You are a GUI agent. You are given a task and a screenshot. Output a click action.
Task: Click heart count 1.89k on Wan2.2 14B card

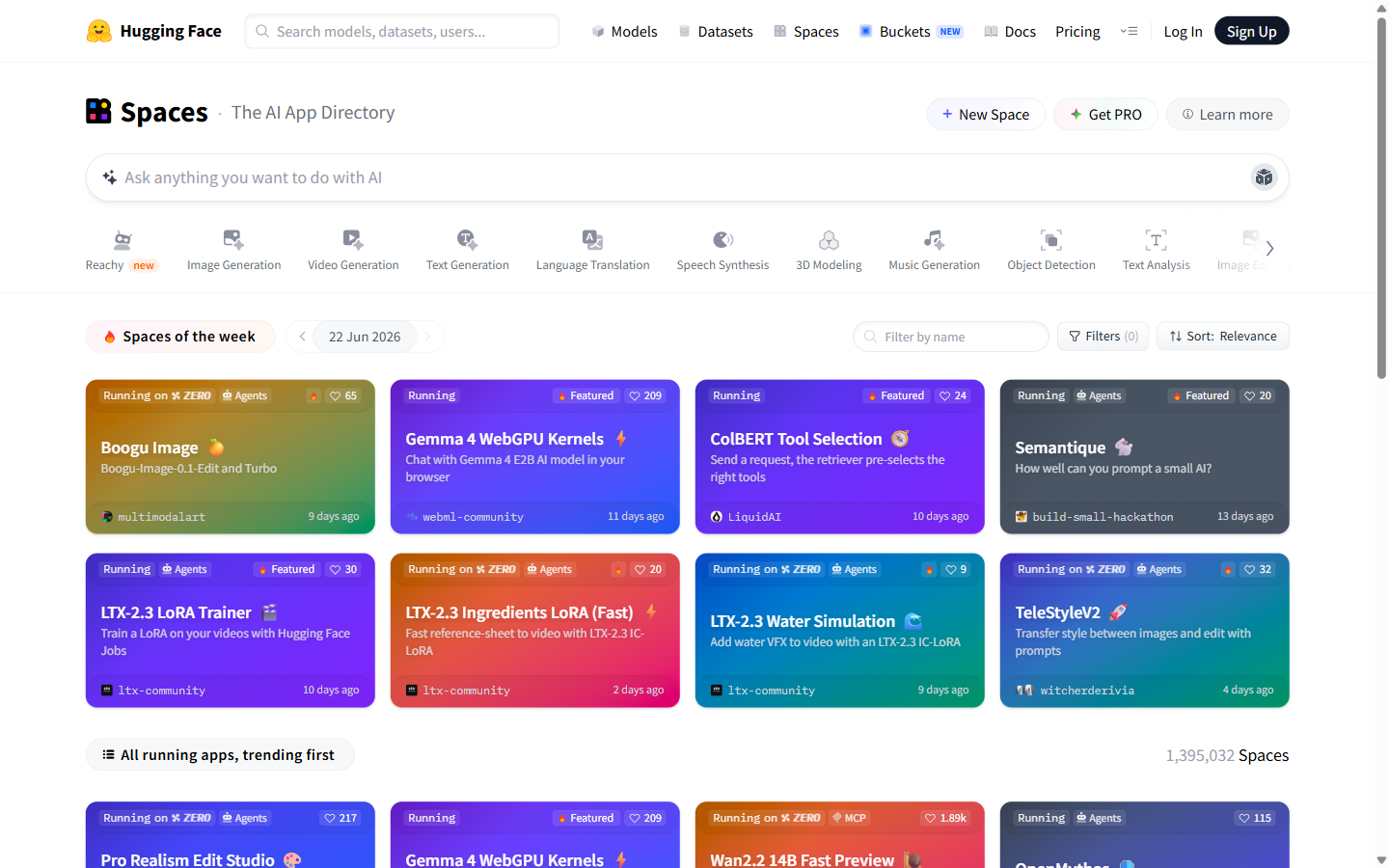[945, 818]
